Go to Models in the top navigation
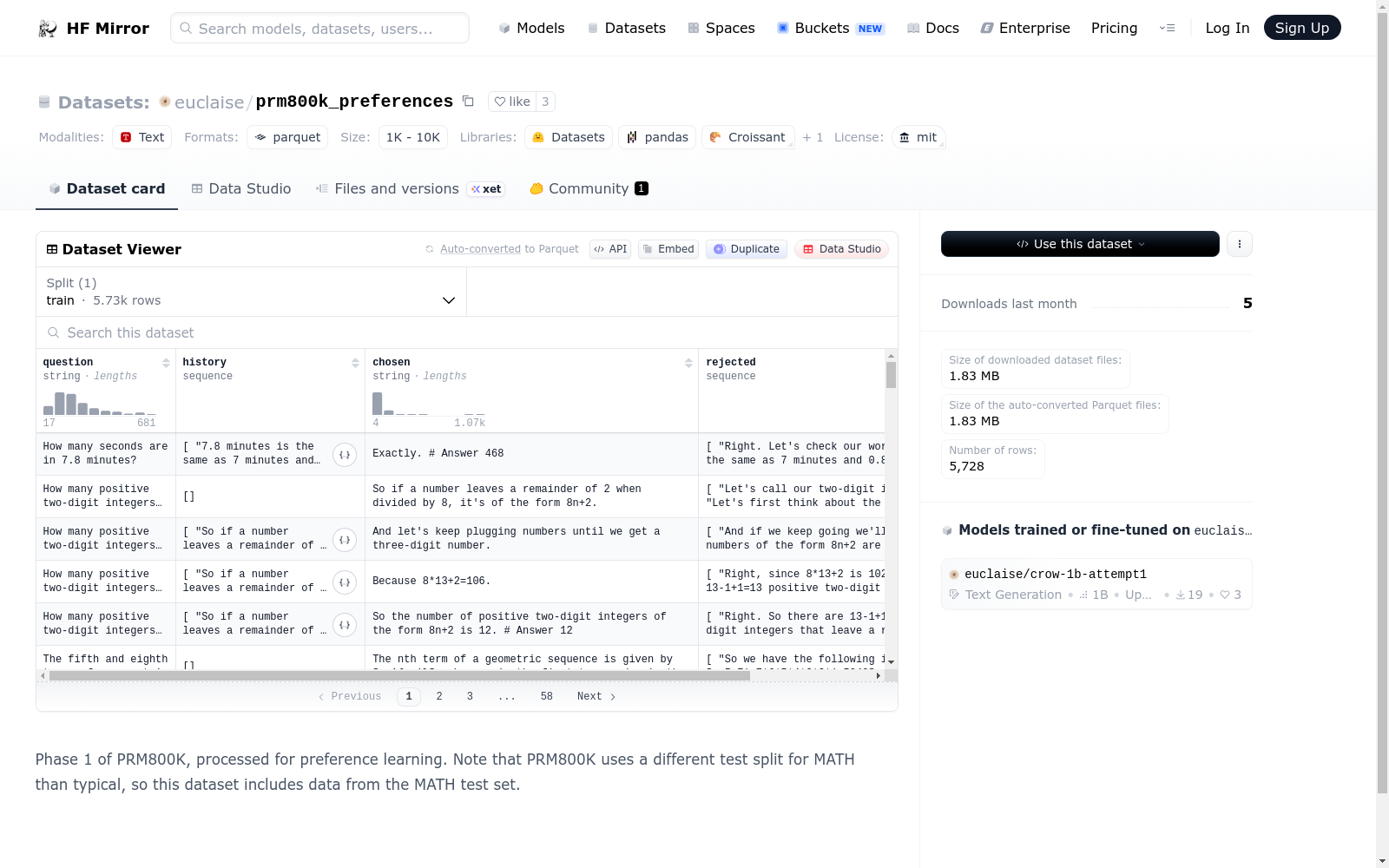 point(531,28)
